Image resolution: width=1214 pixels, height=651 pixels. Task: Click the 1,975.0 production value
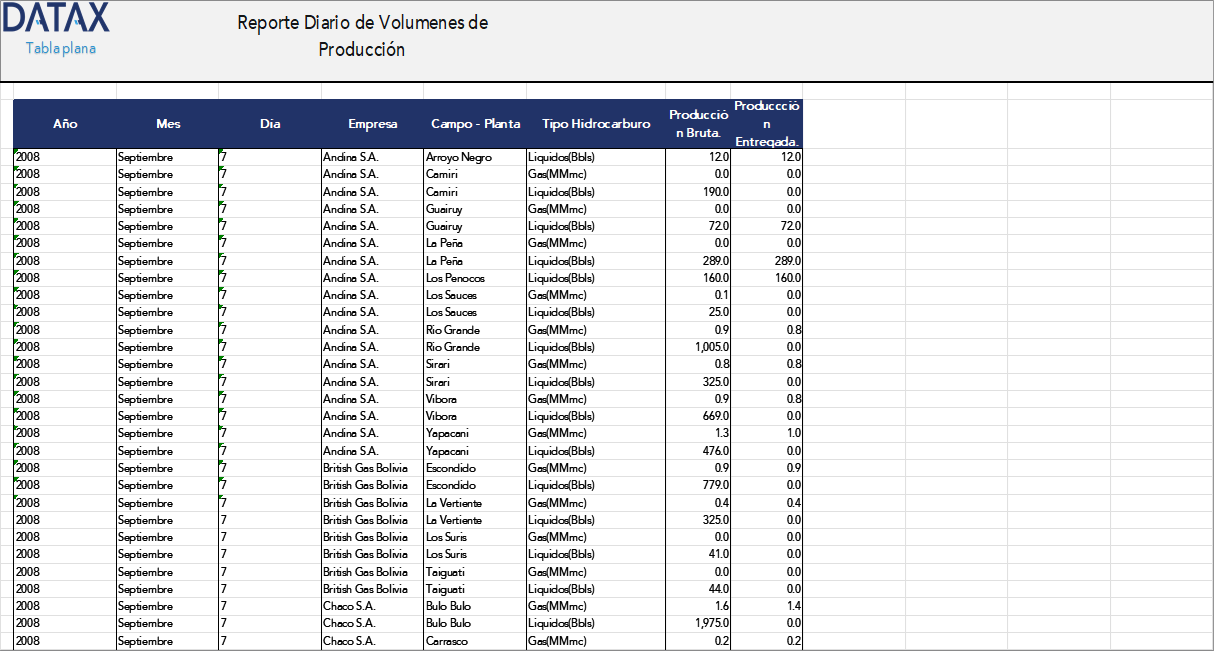tap(710, 623)
